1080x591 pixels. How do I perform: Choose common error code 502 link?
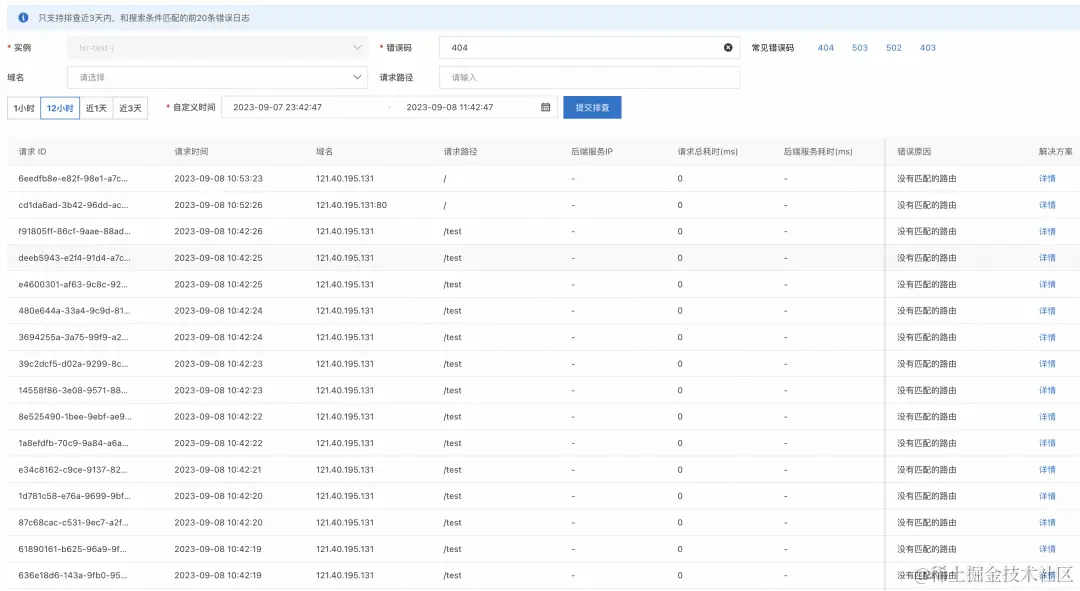tap(894, 48)
